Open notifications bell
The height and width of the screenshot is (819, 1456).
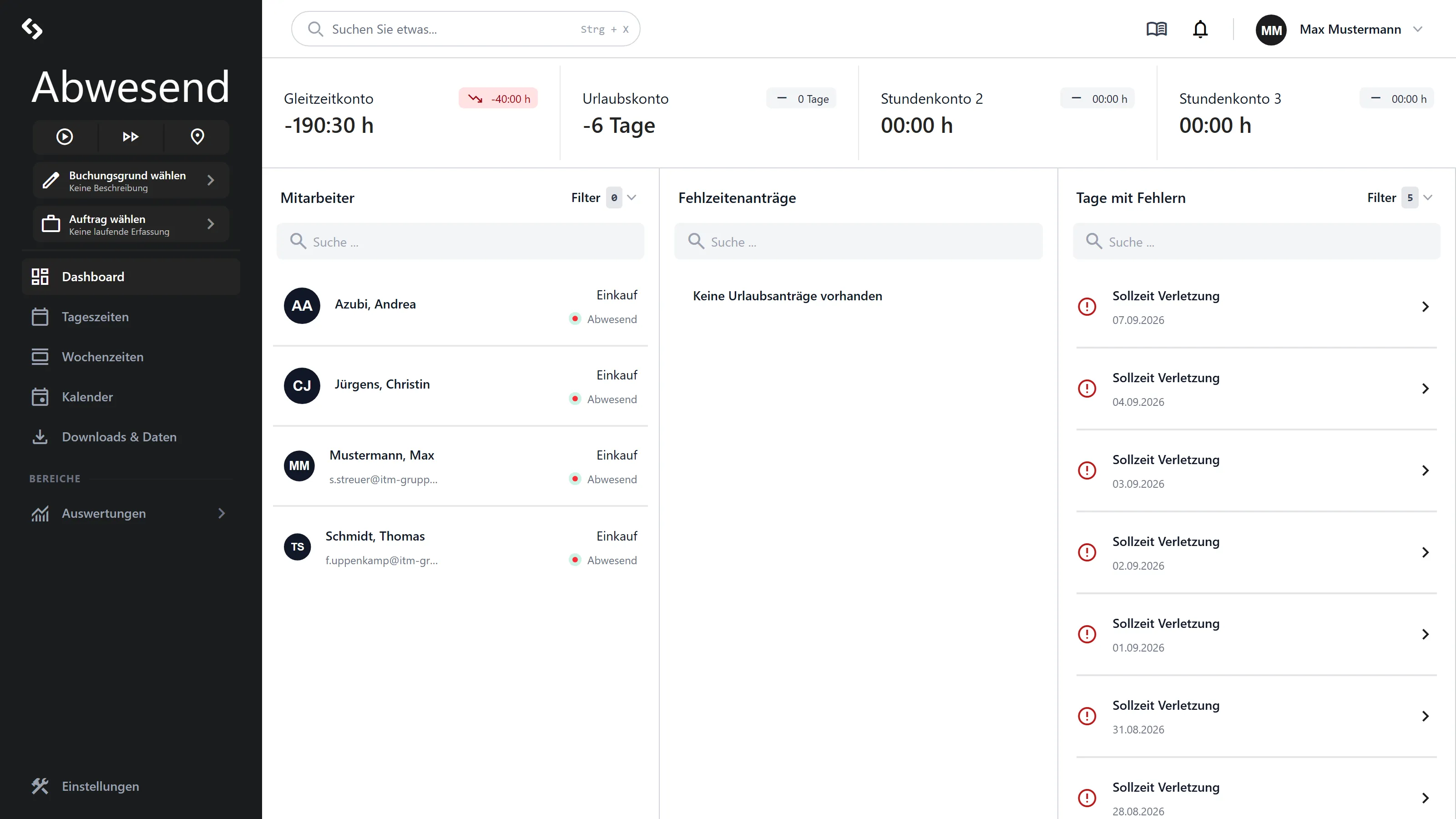pyautogui.click(x=1200, y=29)
